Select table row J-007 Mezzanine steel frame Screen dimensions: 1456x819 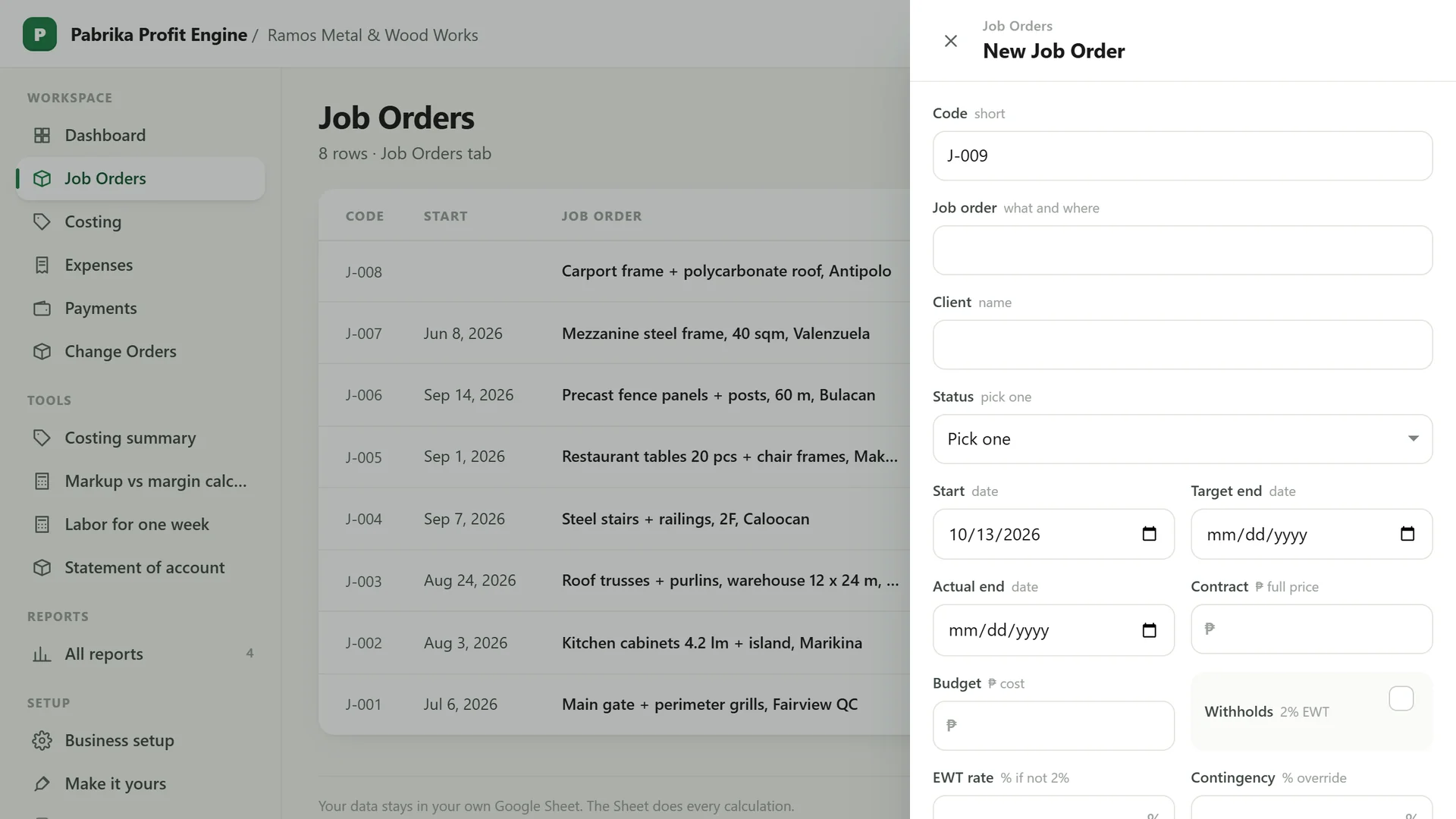614,334
